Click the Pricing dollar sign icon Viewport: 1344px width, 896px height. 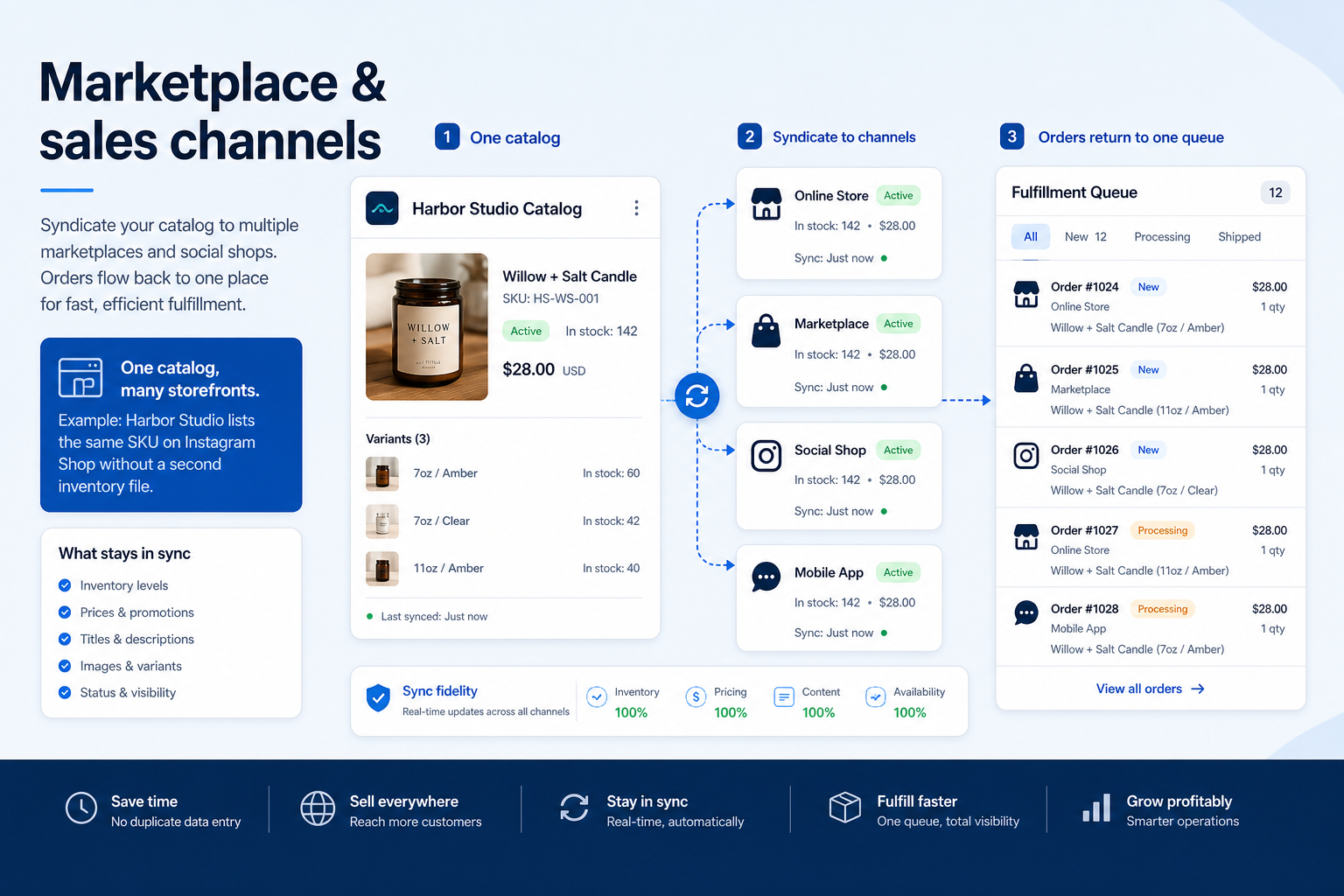(696, 696)
